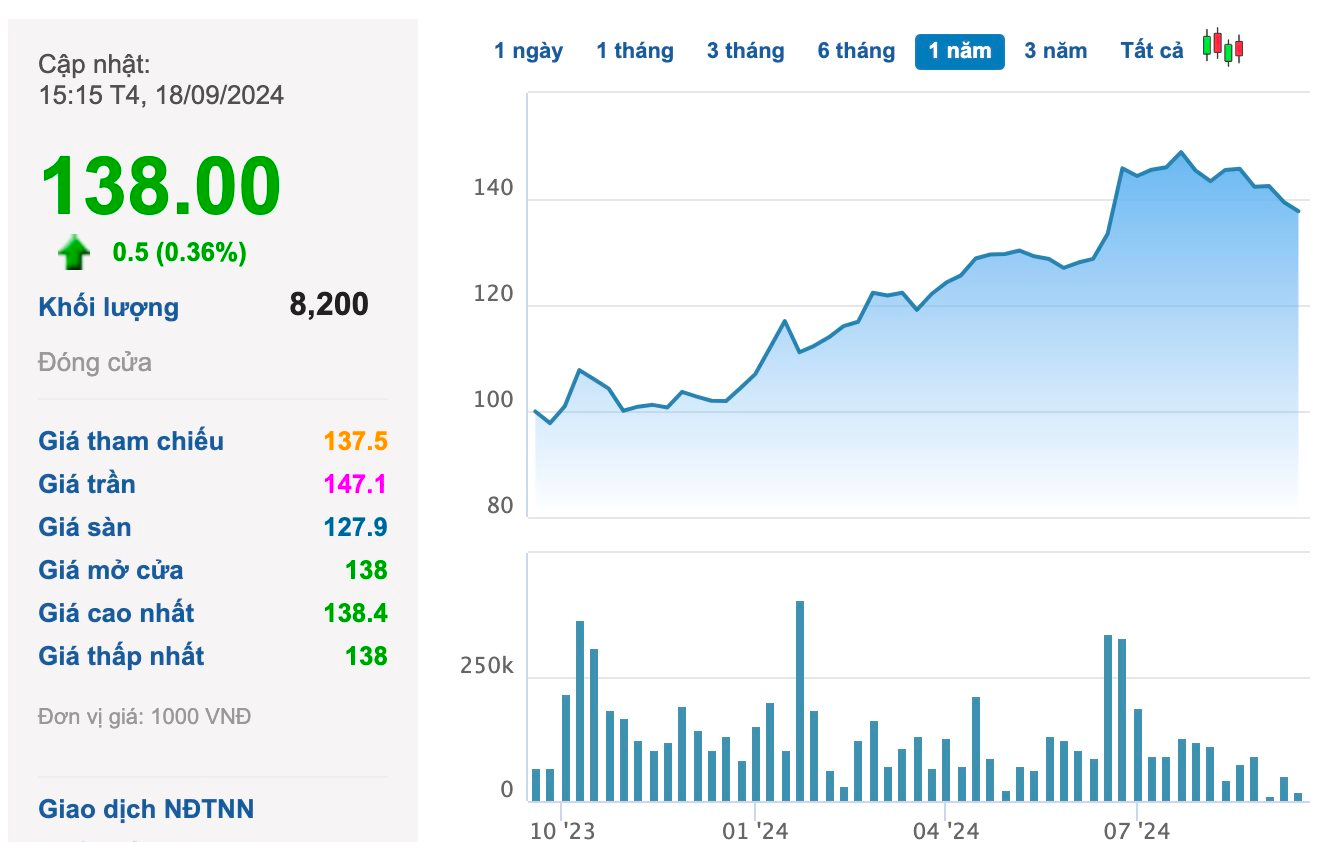1324x842 pixels.
Task: Switch to the "3 năm" range
Action: (1055, 51)
